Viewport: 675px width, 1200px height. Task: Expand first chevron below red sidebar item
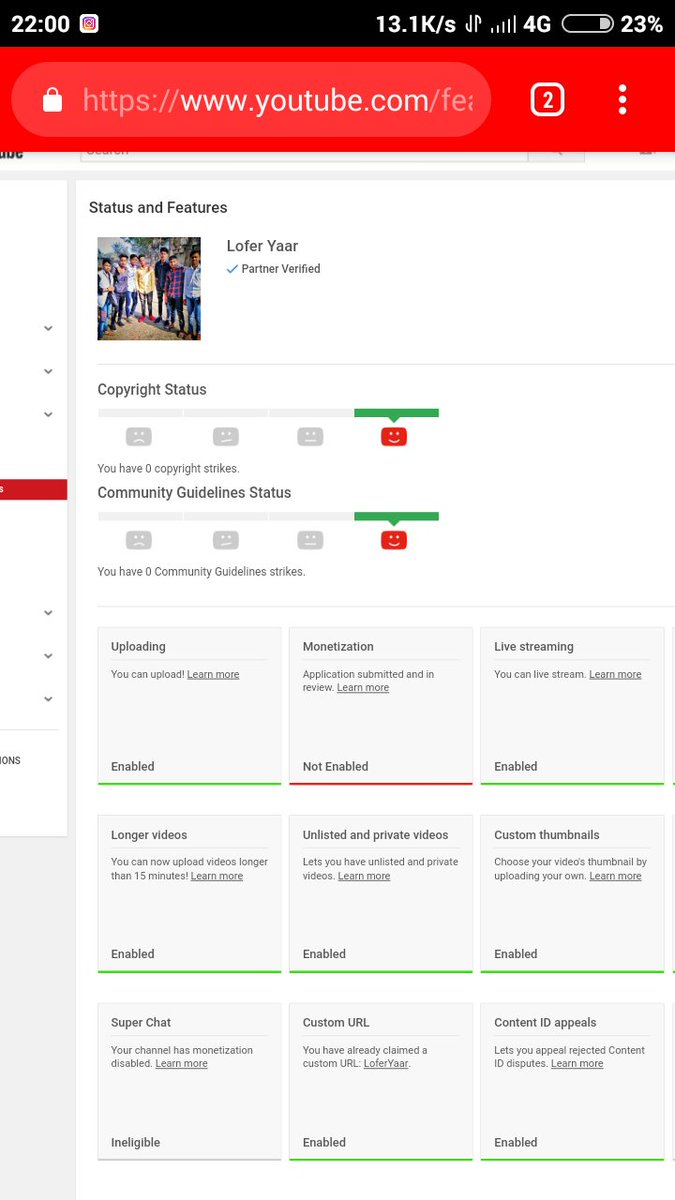click(x=48, y=613)
